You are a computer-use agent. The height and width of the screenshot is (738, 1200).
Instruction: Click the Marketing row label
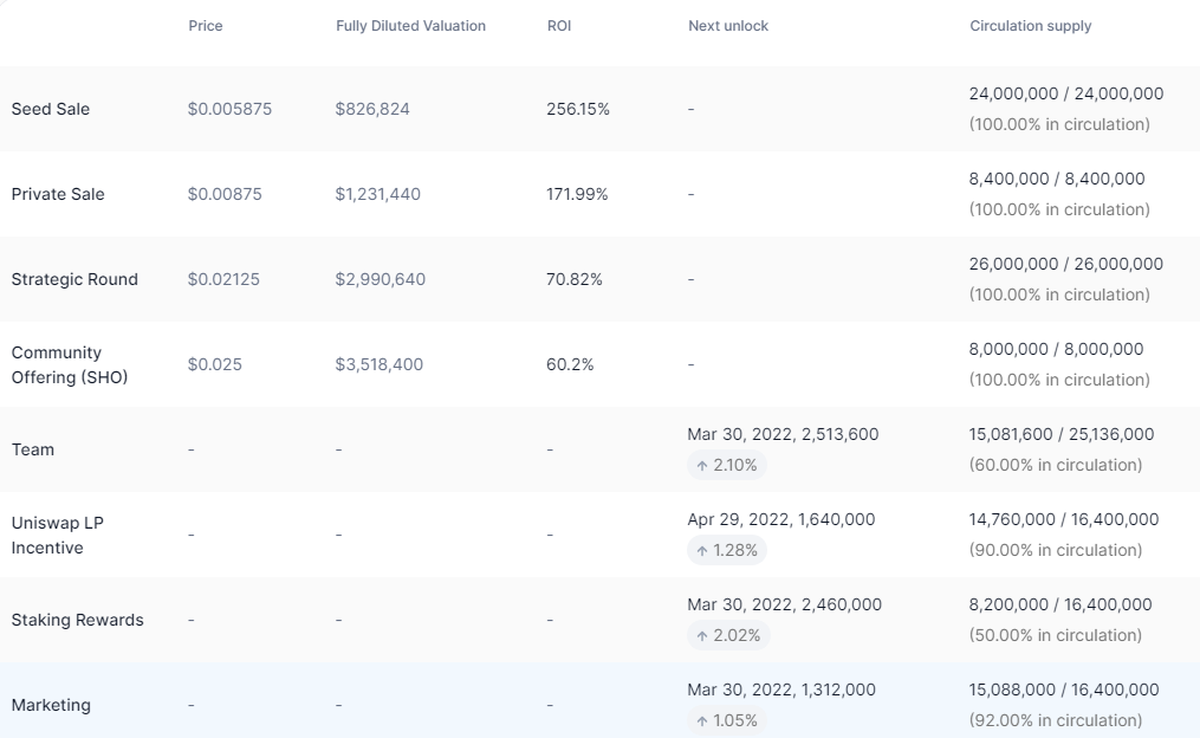point(50,705)
